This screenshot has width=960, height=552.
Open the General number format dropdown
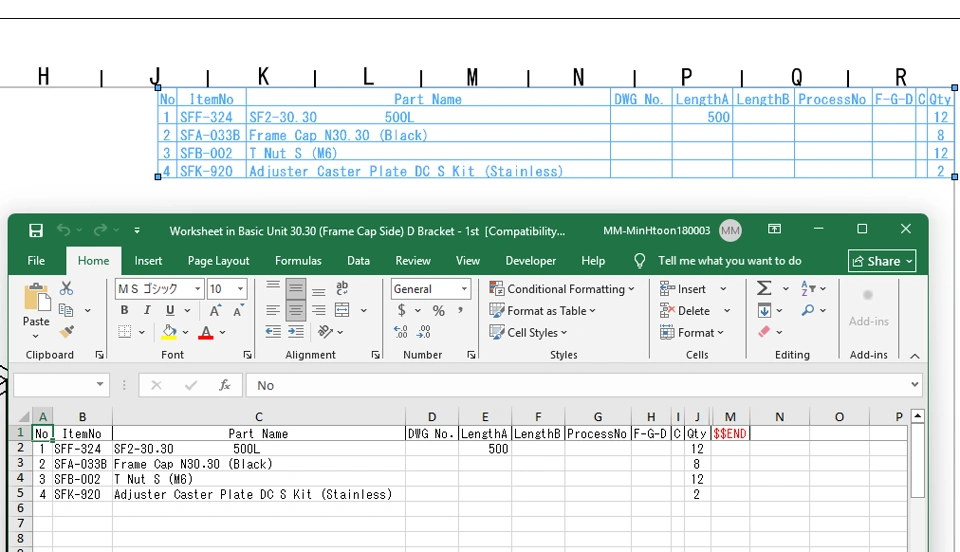[x=463, y=289]
